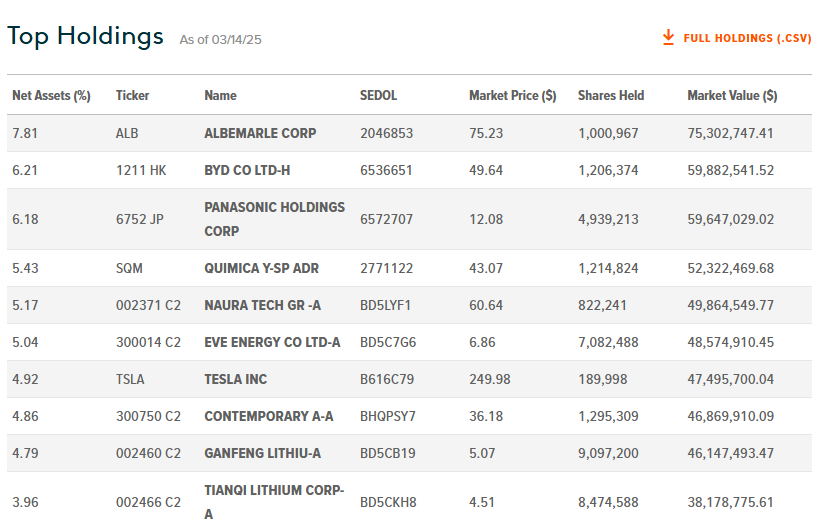Click SEDOL value B616C79
This screenshot has width=825, height=524.
[387, 379]
